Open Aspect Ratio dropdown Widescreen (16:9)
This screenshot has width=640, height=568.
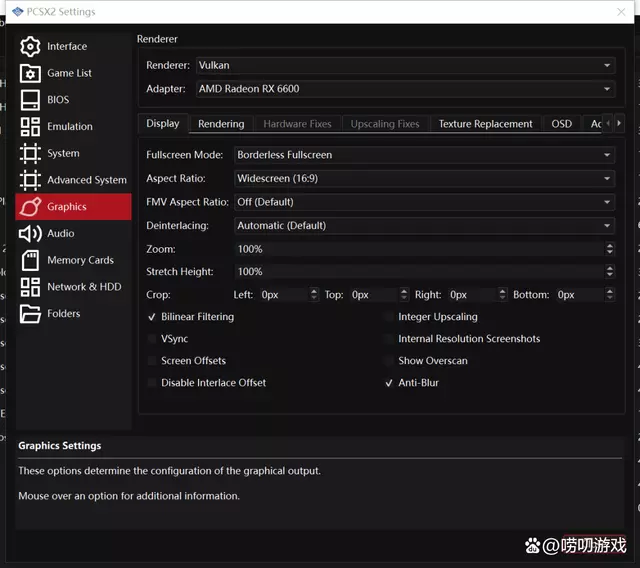click(424, 179)
